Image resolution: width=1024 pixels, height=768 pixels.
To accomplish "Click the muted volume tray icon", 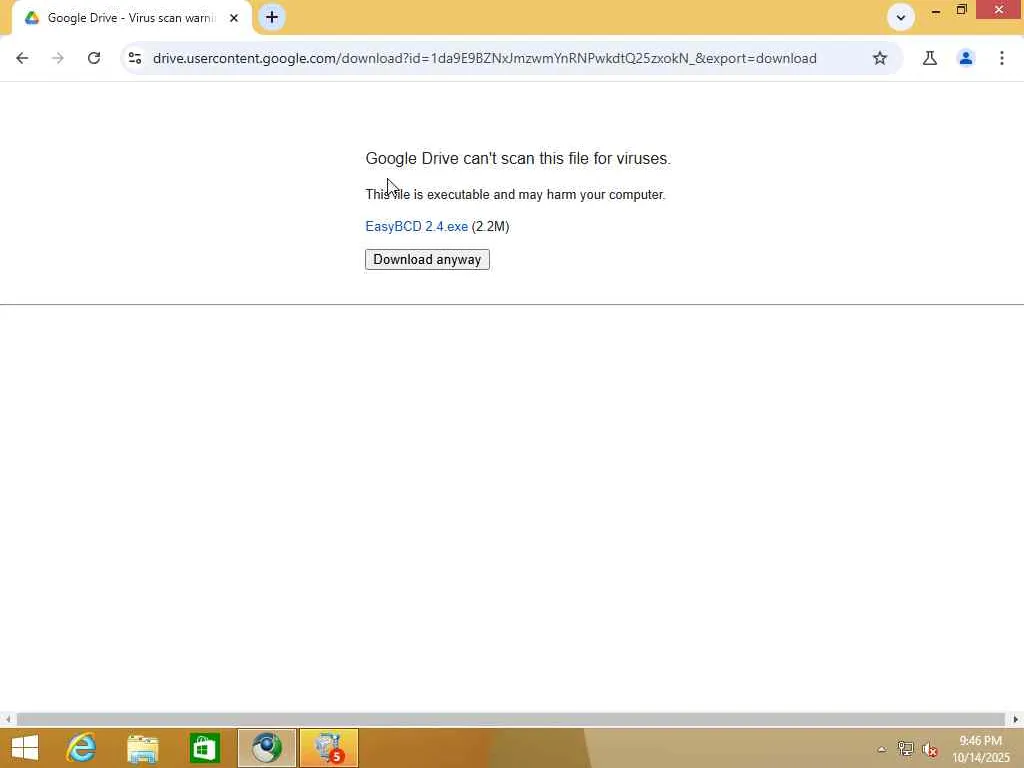I will pyautogui.click(x=929, y=750).
